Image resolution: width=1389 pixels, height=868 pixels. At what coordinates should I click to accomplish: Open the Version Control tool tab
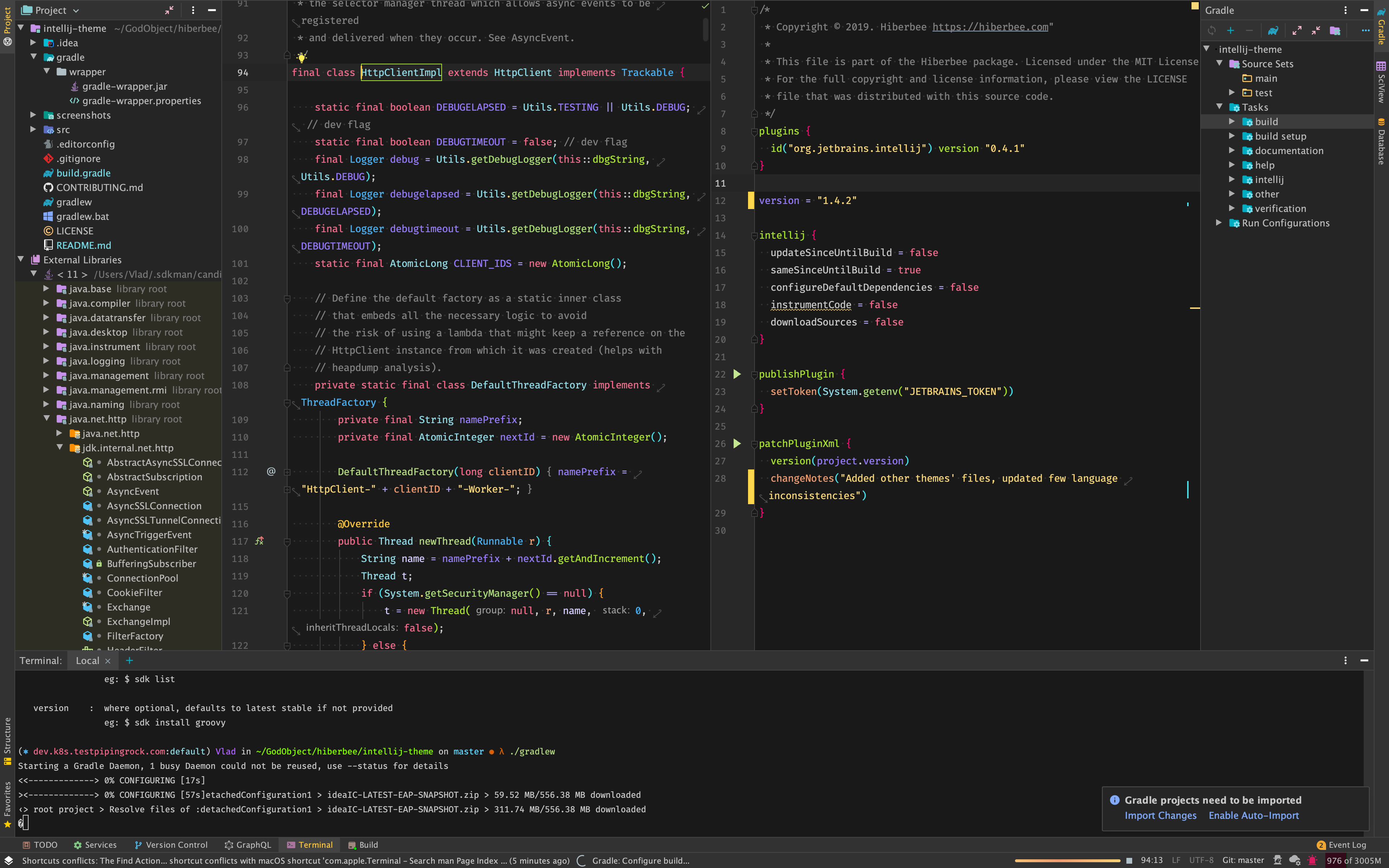(170, 844)
